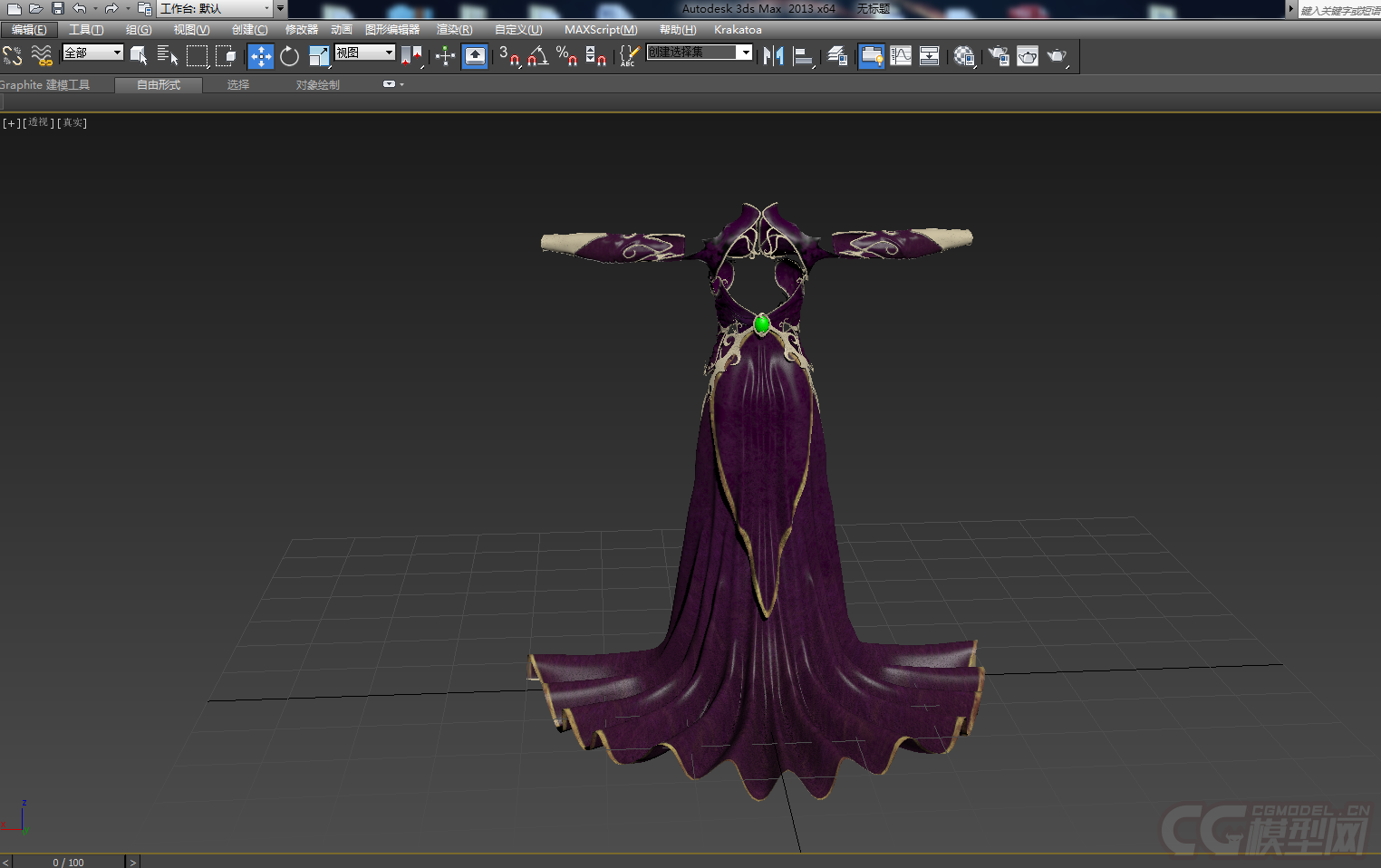Click viewport 透视 view label
This screenshot has width=1381, height=868.
coord(38,122)
